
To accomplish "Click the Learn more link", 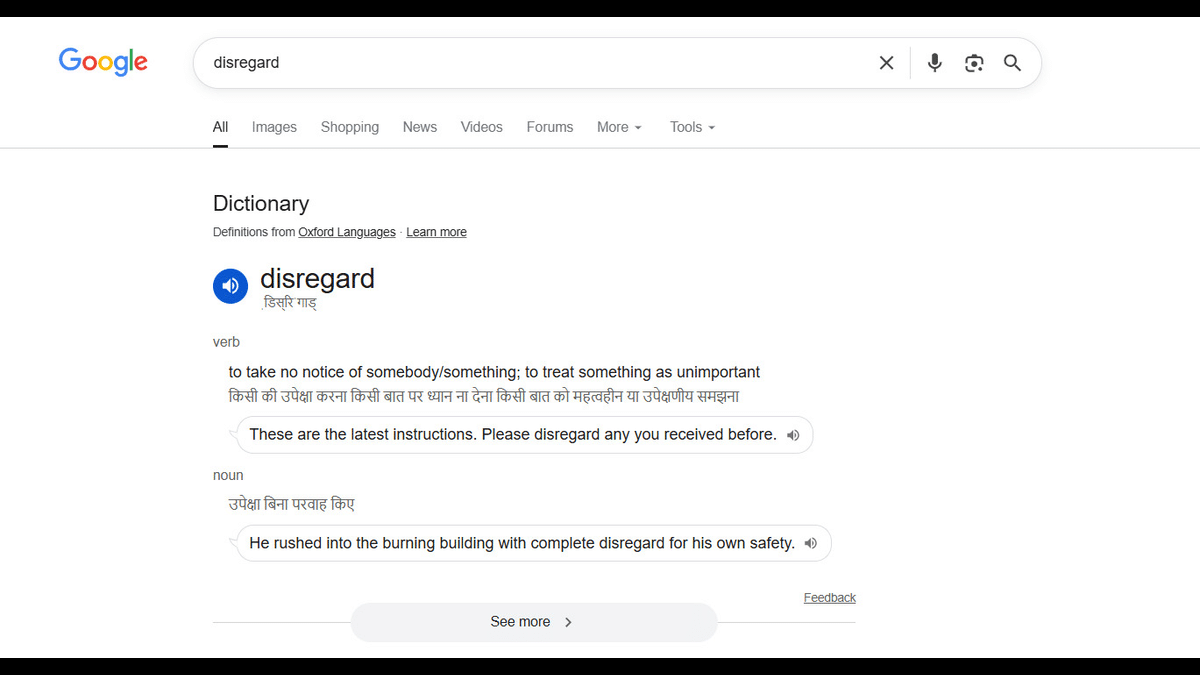I will coord(436,232).
